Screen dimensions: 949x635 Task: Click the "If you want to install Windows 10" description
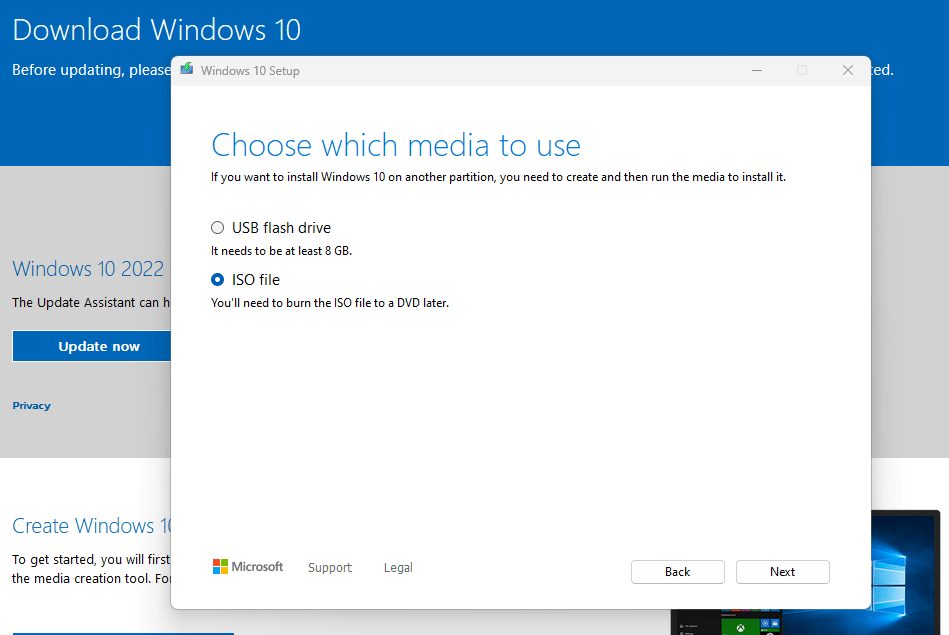point(498,177)
